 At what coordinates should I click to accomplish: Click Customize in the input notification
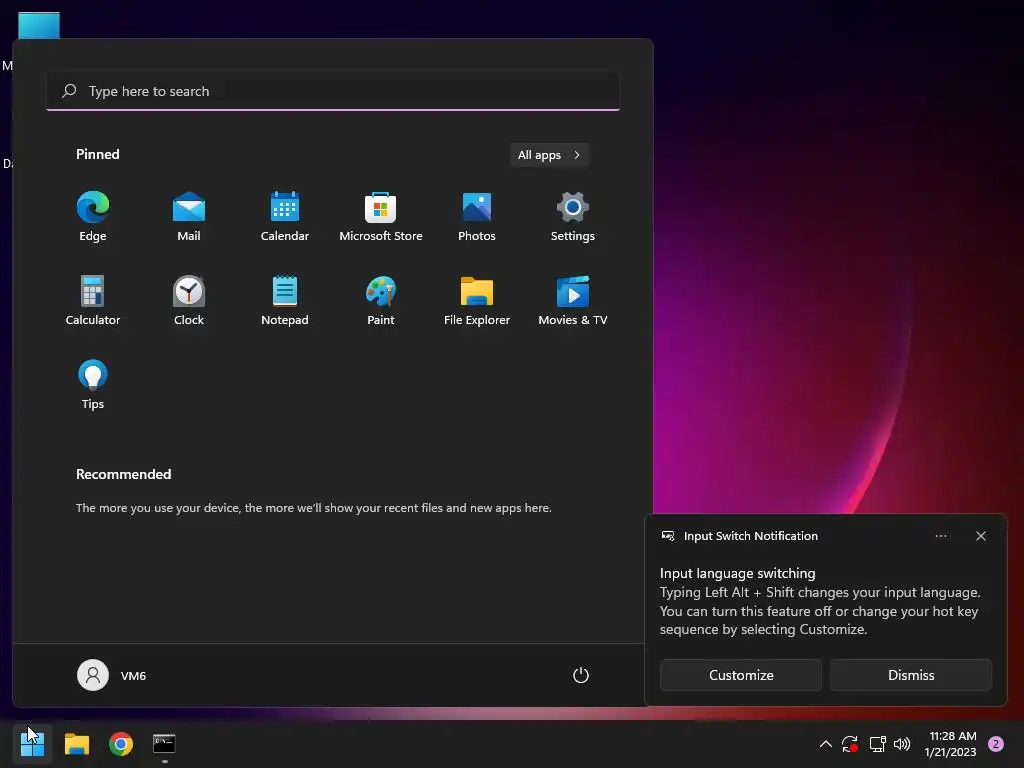click(x=741, y=675)
